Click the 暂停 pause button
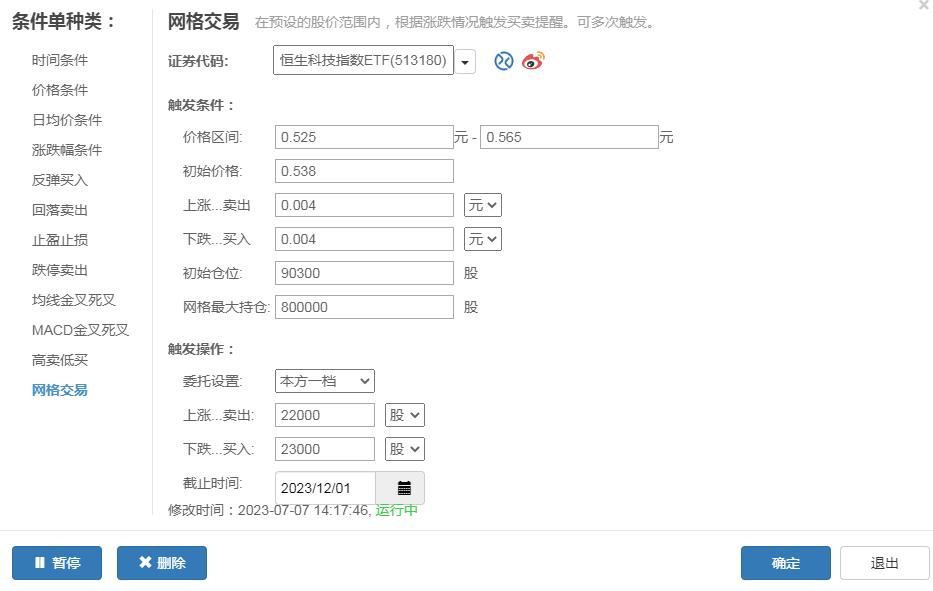Viewport: 933px width, 591px height. pos(57,563)
